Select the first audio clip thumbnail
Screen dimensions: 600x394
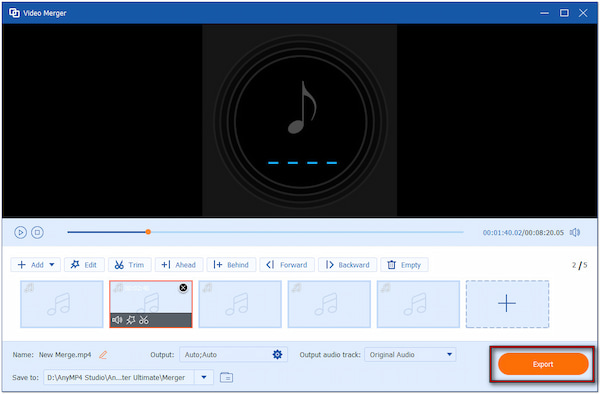pos(62,304)
